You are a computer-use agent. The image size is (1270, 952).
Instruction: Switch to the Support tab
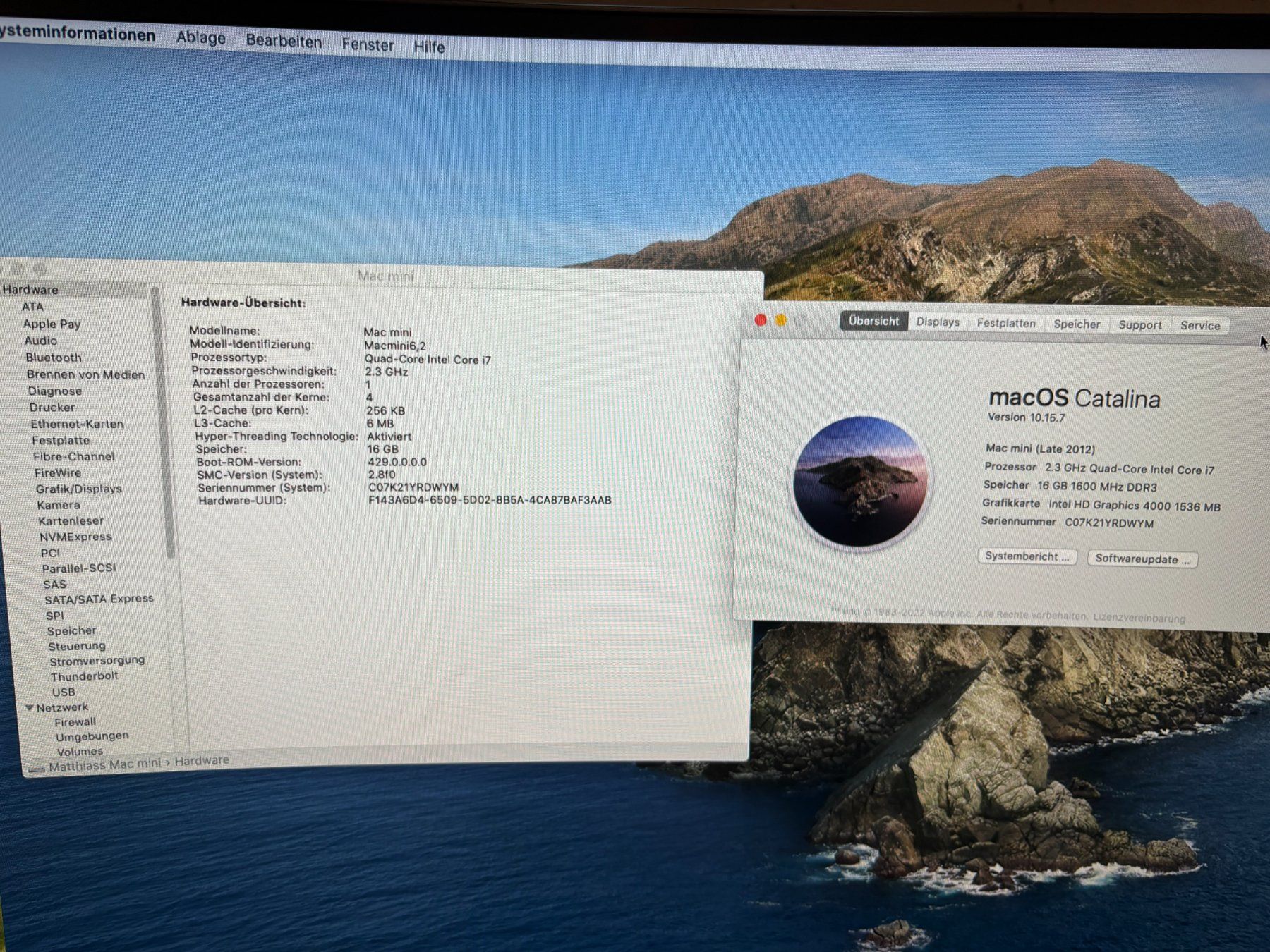coord(1139,324)
